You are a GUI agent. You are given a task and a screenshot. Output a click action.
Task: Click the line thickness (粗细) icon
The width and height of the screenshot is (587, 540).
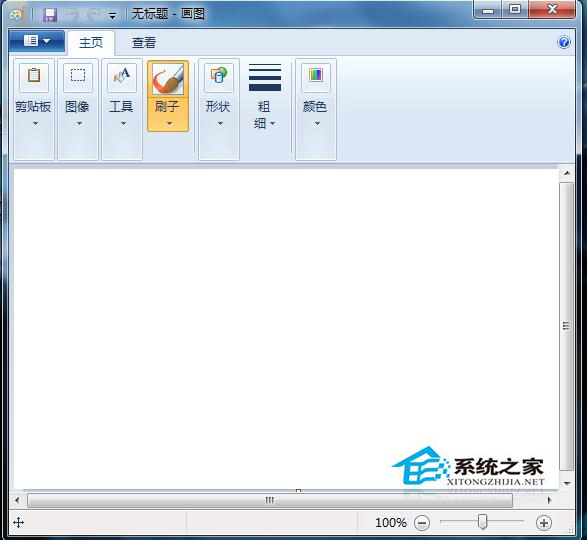point(265,78)
